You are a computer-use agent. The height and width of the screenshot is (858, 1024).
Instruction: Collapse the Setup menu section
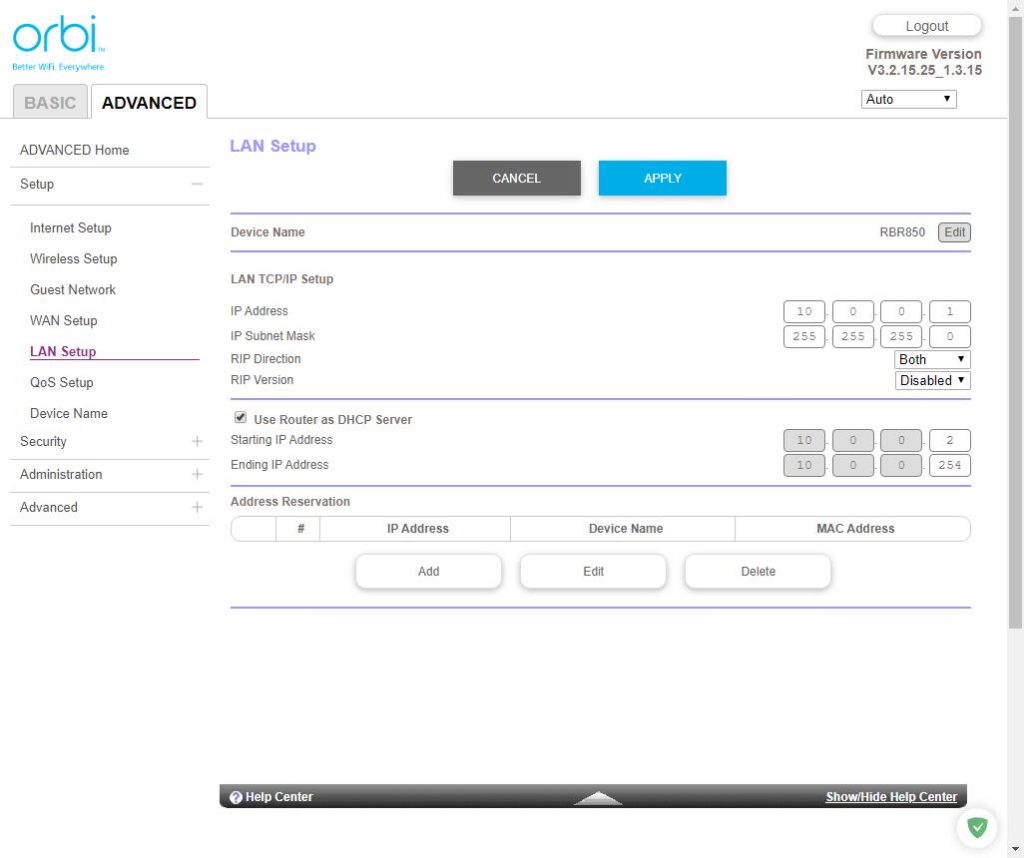coord(197,184)
